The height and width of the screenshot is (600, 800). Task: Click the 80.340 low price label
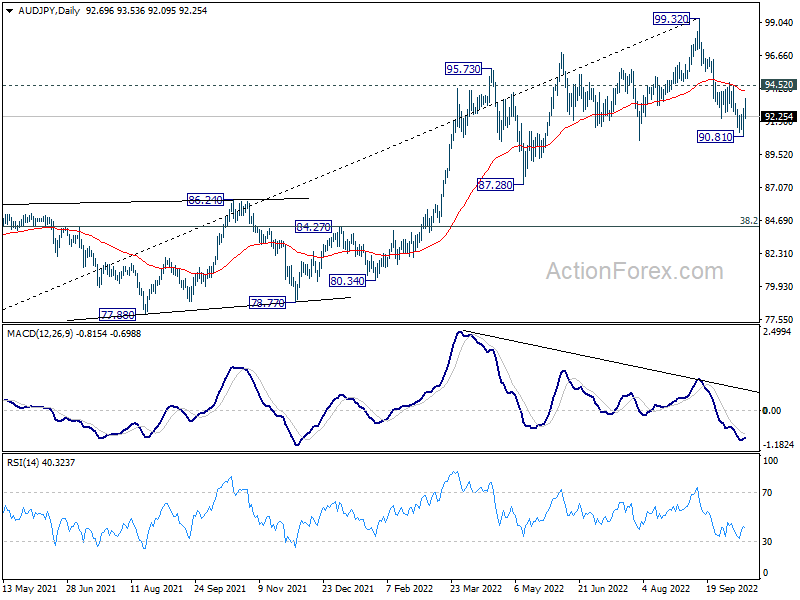click(348, 281)
